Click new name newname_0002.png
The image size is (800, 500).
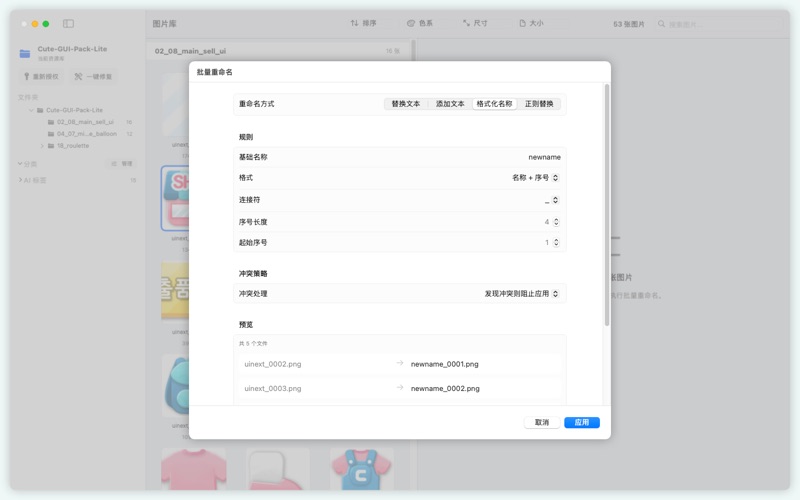point(445,389)
